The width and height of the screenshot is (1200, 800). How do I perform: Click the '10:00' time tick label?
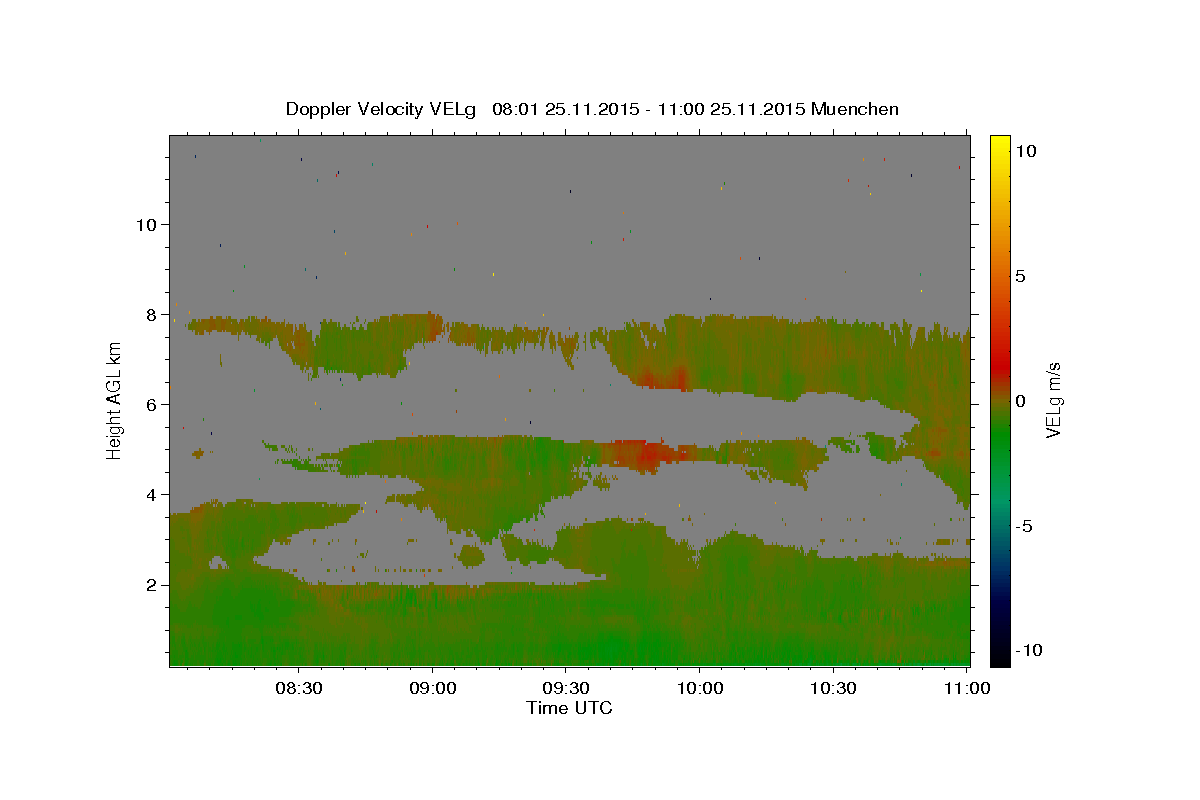coord(698,689)
